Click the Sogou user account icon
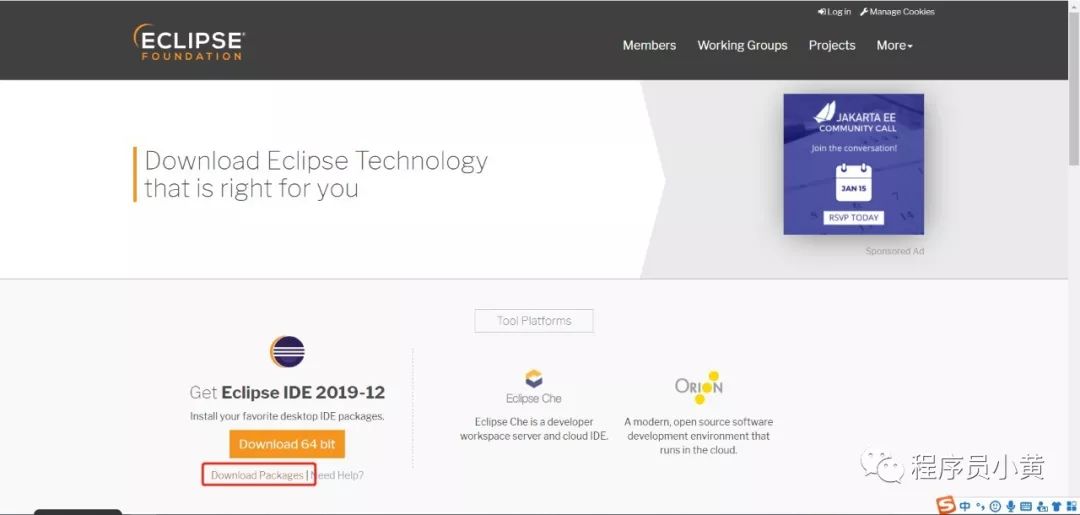The width and height of the screenshot is (1080, 515). [x=1041, y=506]
